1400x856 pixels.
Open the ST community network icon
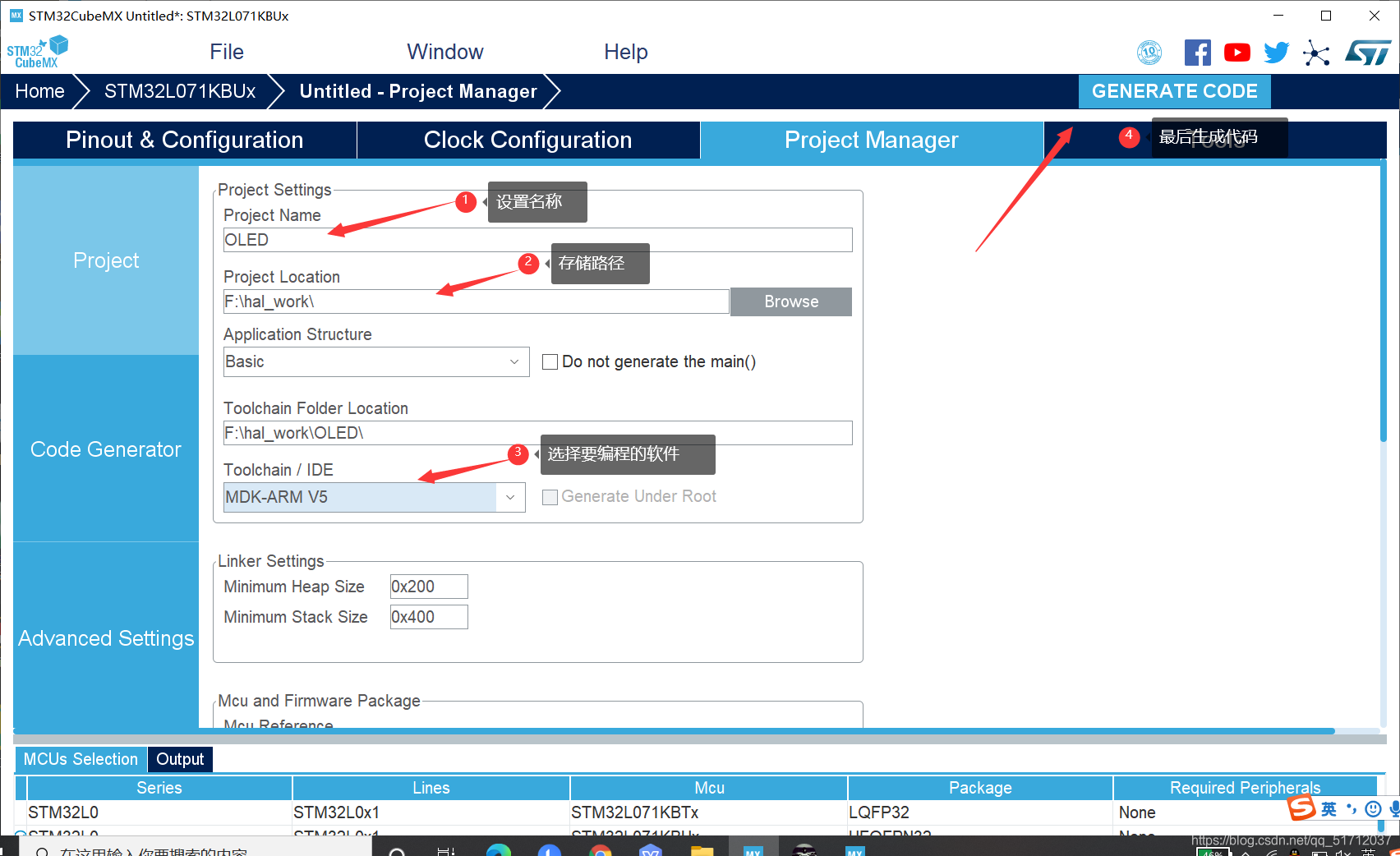click(x=1316, y=53)
